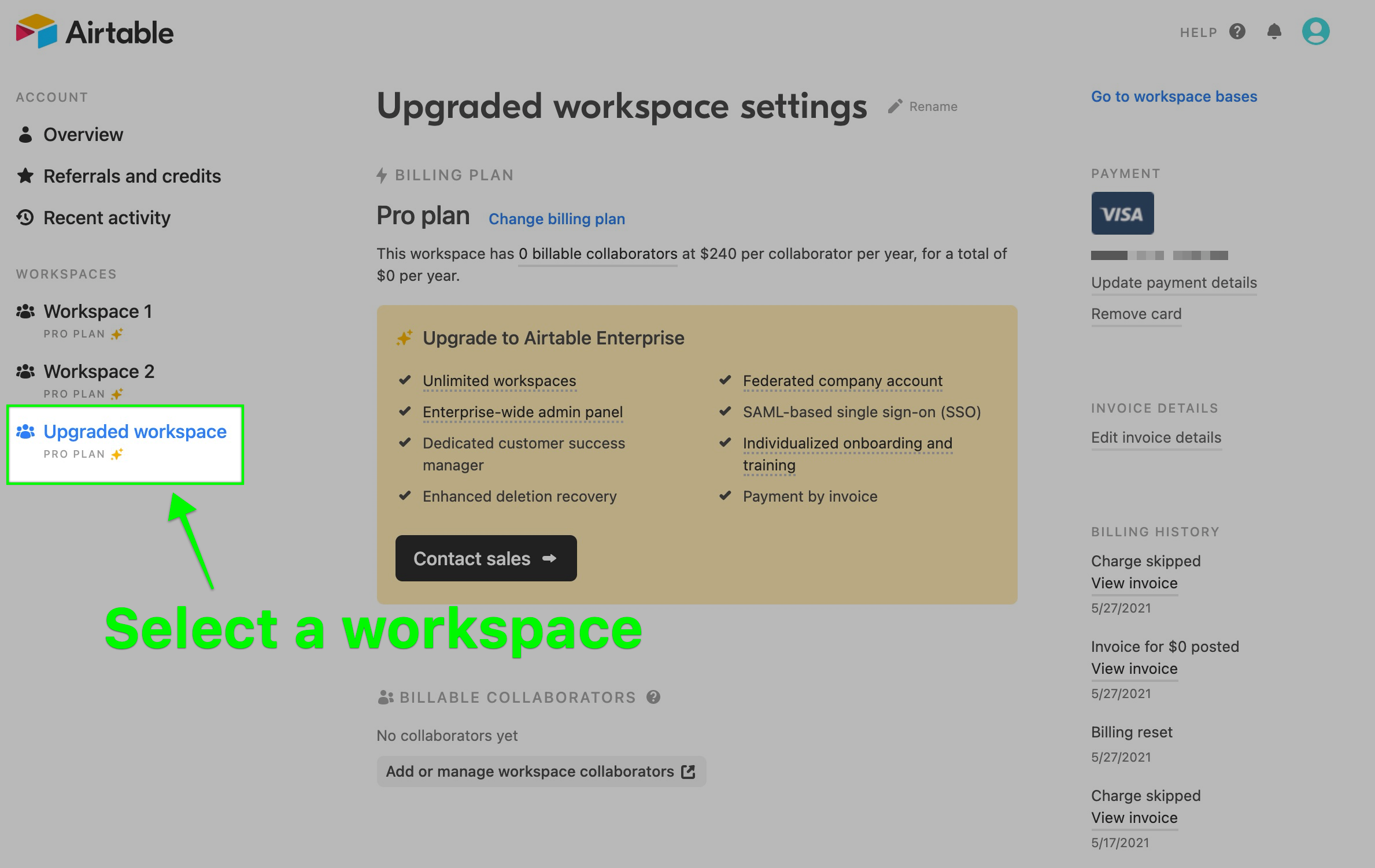This screenshot has width=1375, height=868.
Task: Click No collaborators yet text
Action: tap(447, 736)
